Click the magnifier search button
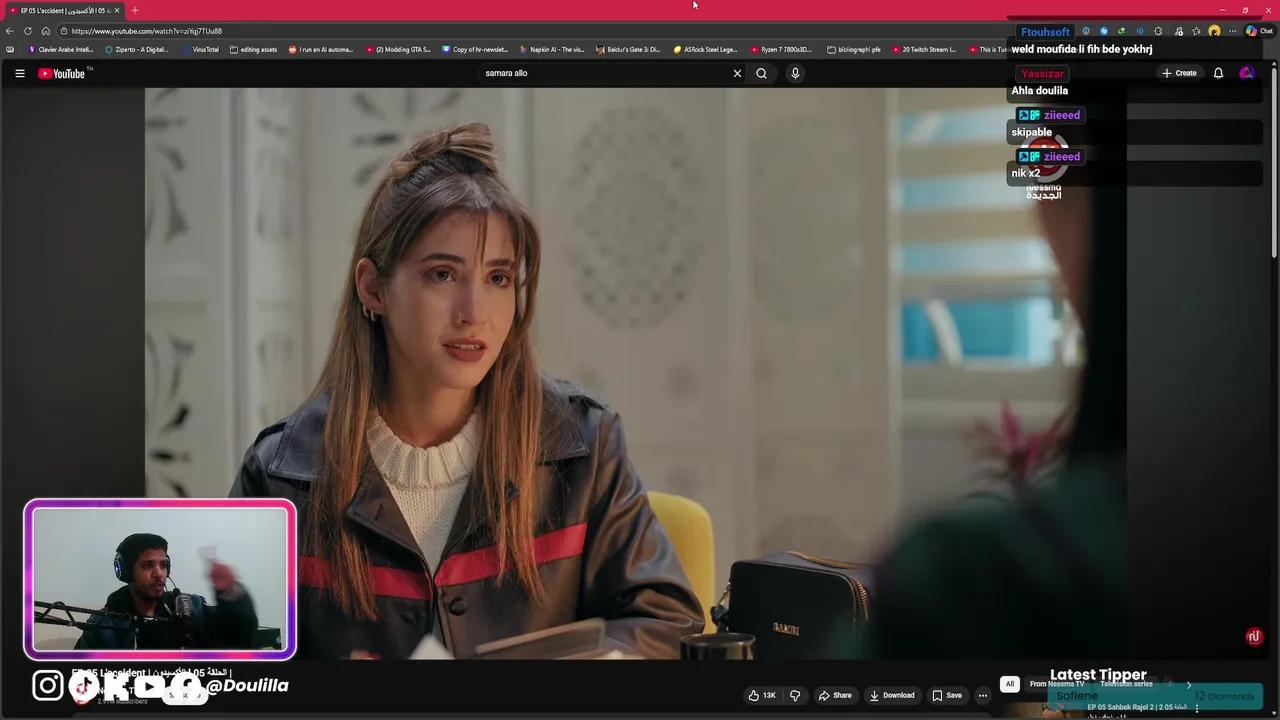The width and height of the screenshot is (1280, 720). click(x=761, y=73)
